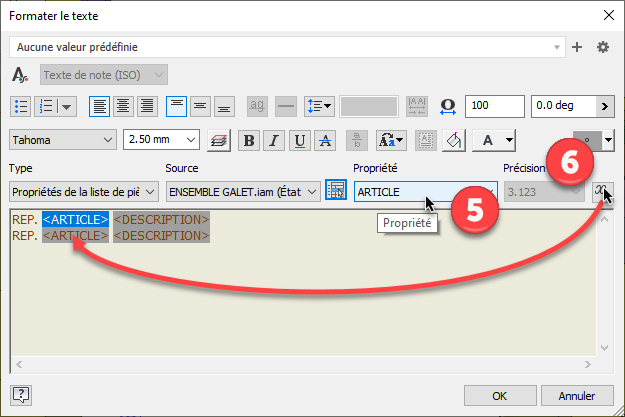Click the OK button
This screenshot has width=625, height=417.
[x=501, y=393]
